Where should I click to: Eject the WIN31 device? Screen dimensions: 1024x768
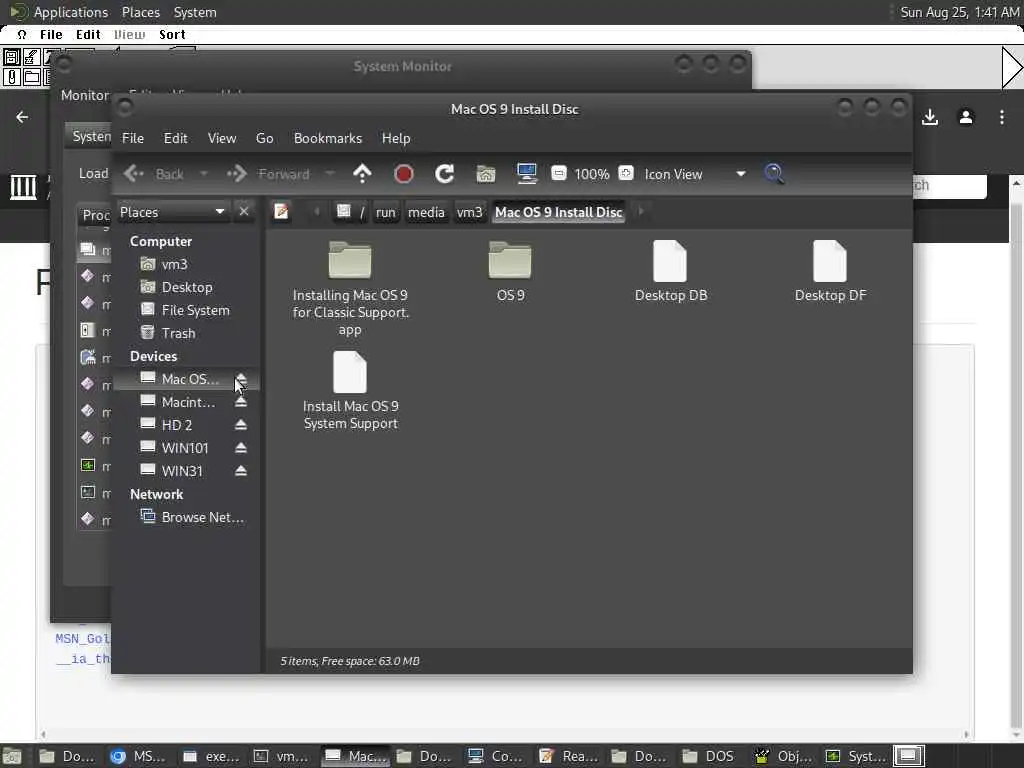point(241,471)
